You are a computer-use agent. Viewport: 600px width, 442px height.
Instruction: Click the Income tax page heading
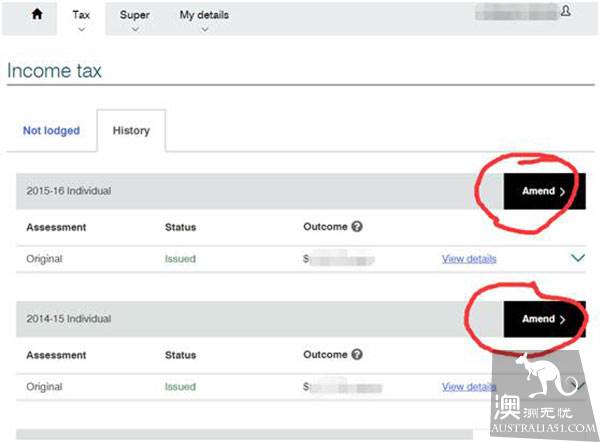[x=54, y=71]
